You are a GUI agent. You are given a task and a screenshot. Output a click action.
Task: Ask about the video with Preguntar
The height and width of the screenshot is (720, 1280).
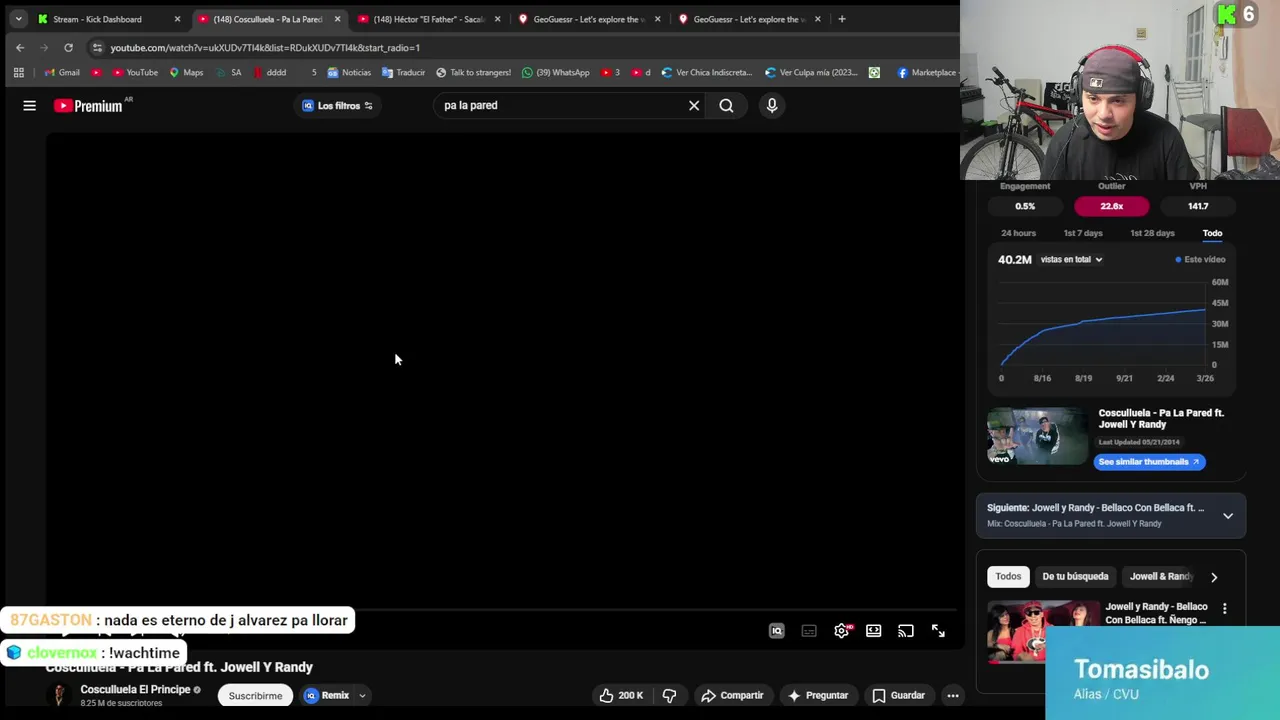pos(817,695)
